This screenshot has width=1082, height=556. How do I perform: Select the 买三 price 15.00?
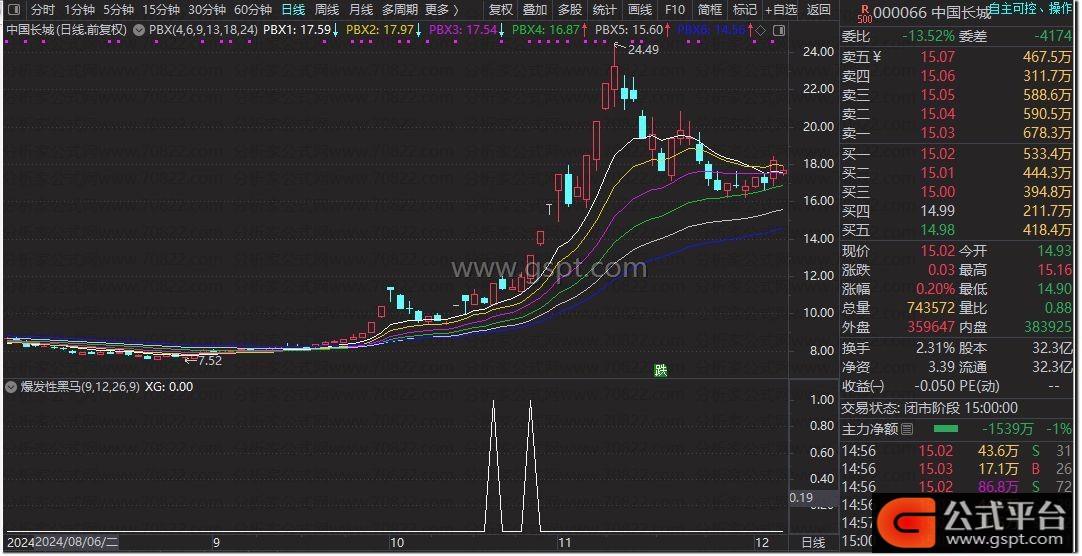coord(938,192)
